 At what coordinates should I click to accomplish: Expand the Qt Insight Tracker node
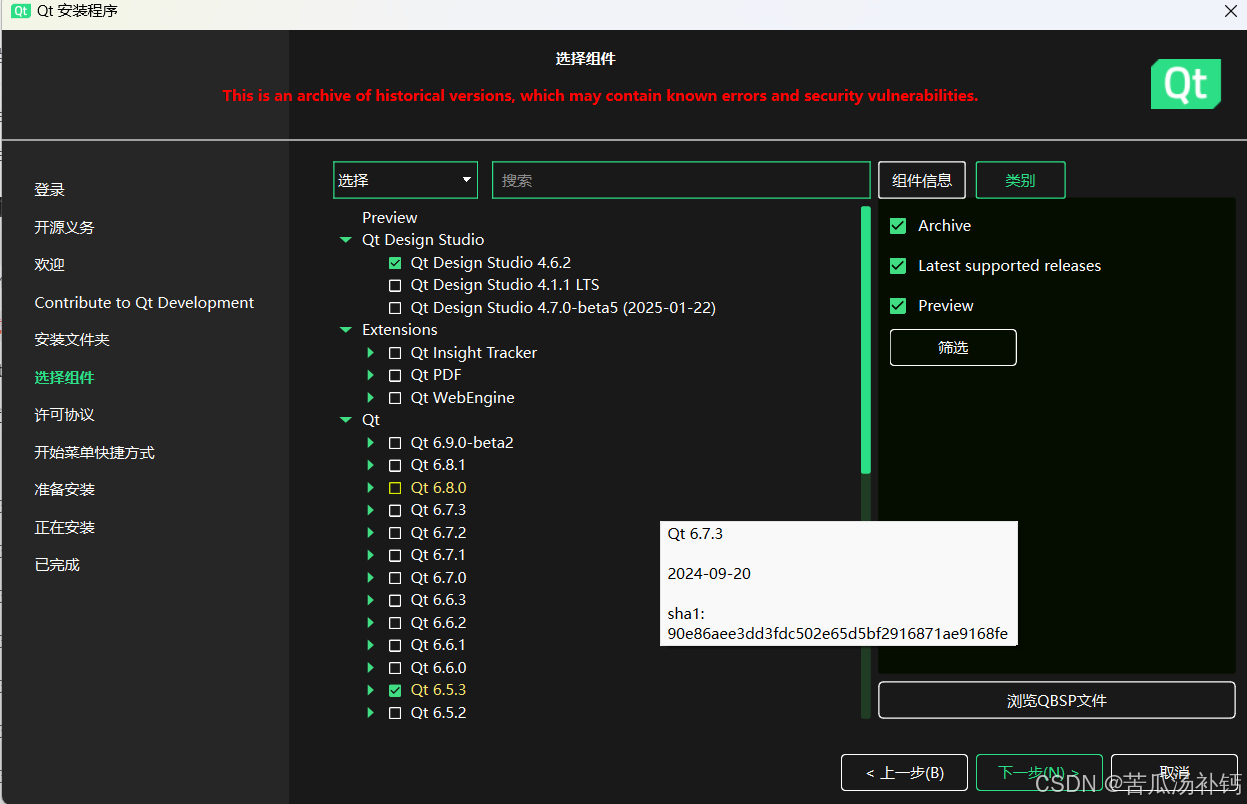[x=371, y=353]
